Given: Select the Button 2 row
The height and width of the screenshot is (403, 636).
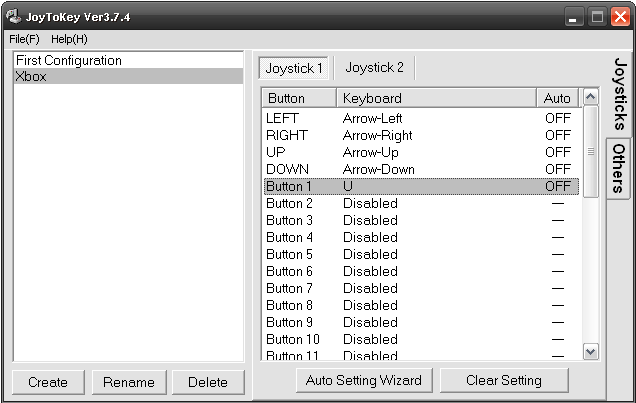Looking at the screenshot, I should coord(421,203).
